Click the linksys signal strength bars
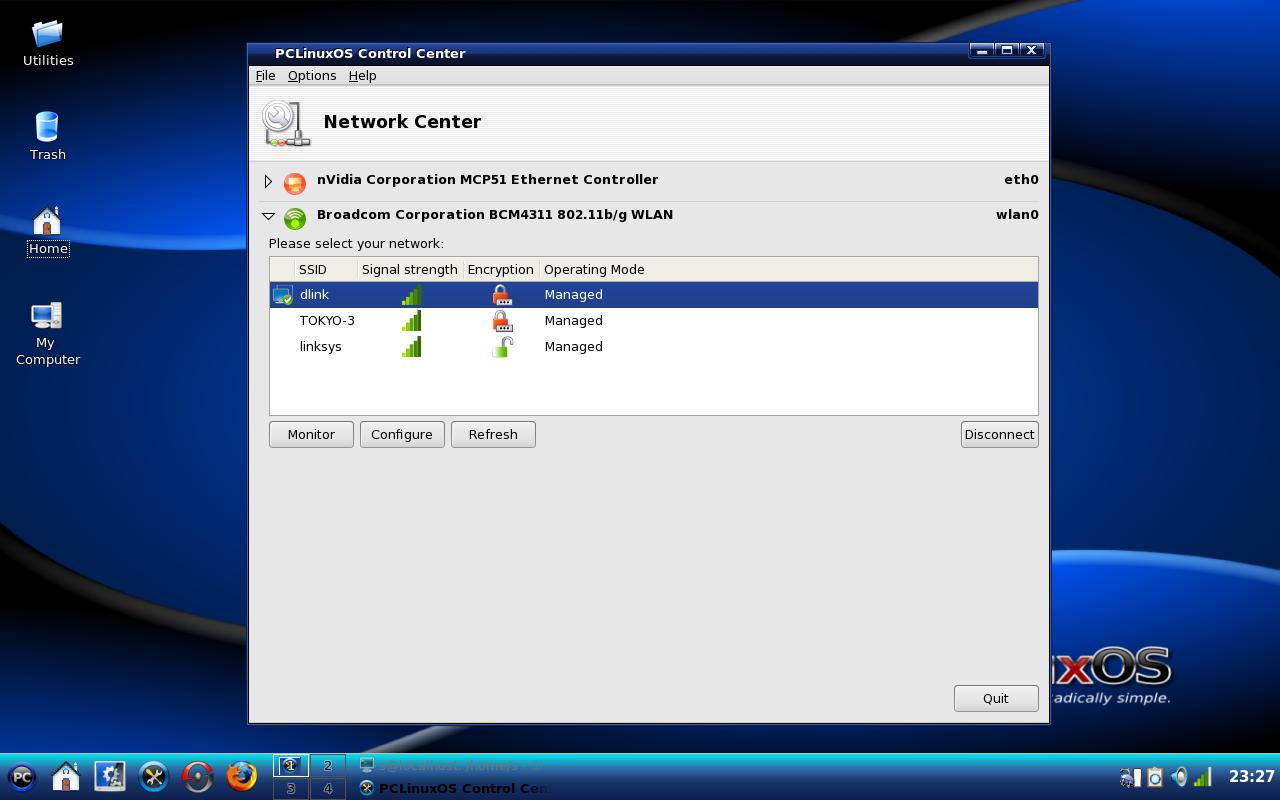This screenshot has width=1280, height=800. tap(411, 347)
